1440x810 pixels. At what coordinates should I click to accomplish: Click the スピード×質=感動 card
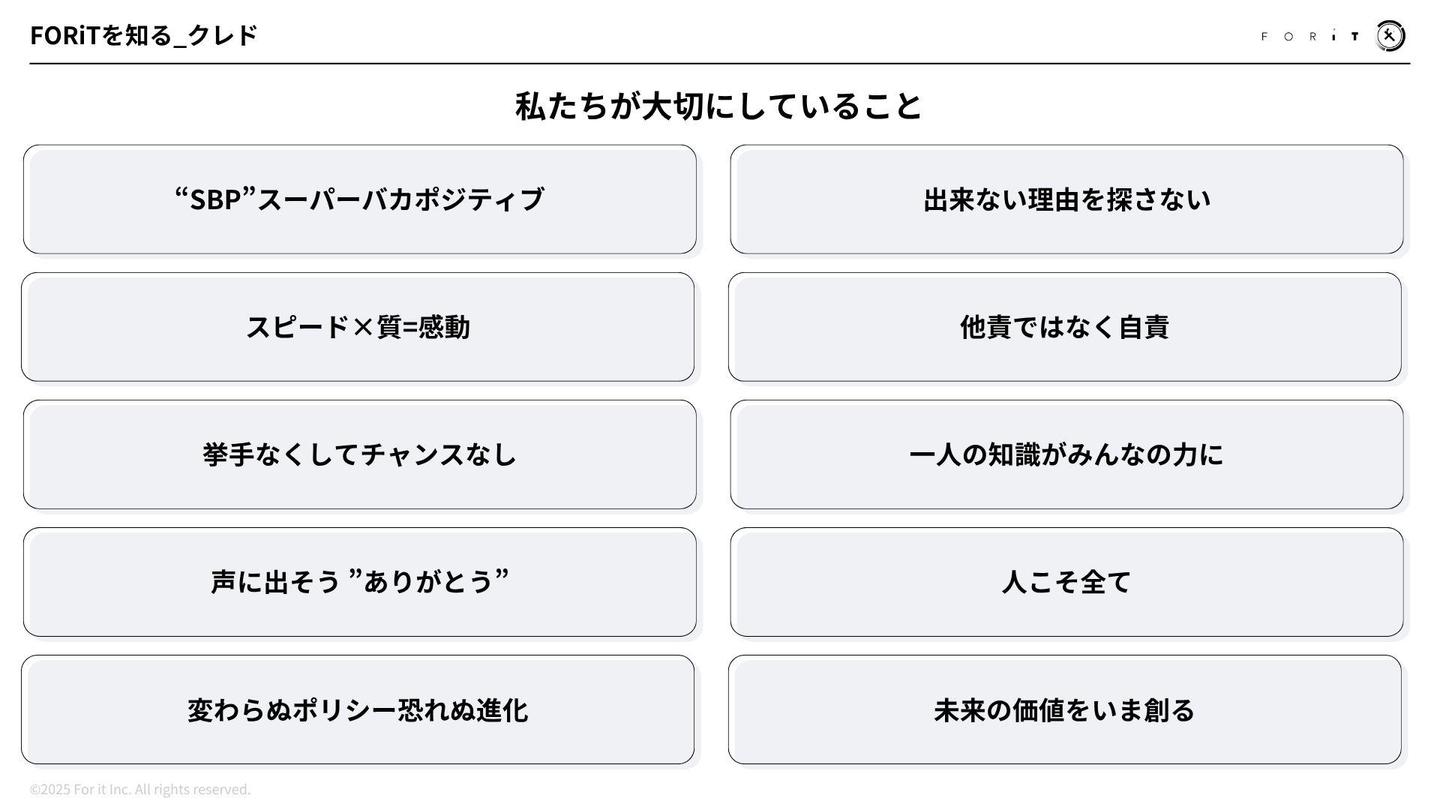(x=358, y=327)
